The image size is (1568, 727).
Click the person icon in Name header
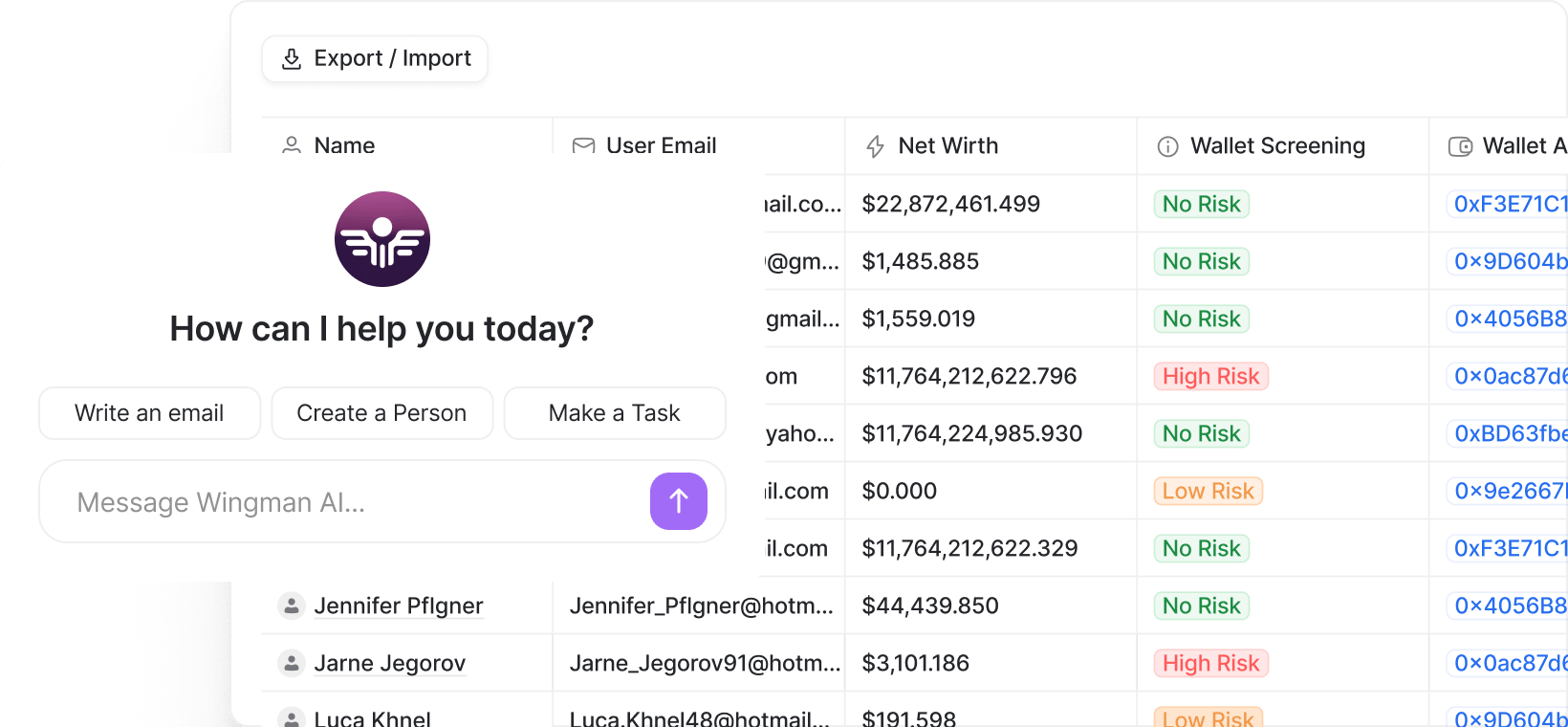292,145
